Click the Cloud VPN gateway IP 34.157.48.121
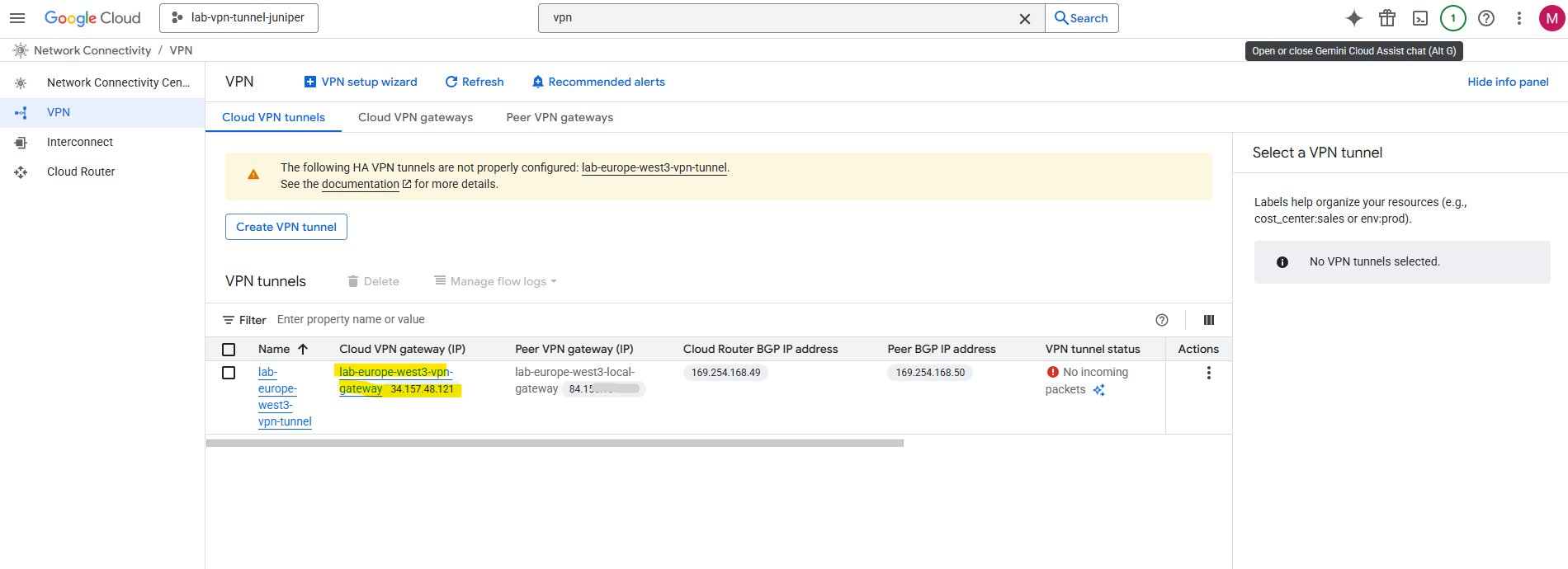 423,389
